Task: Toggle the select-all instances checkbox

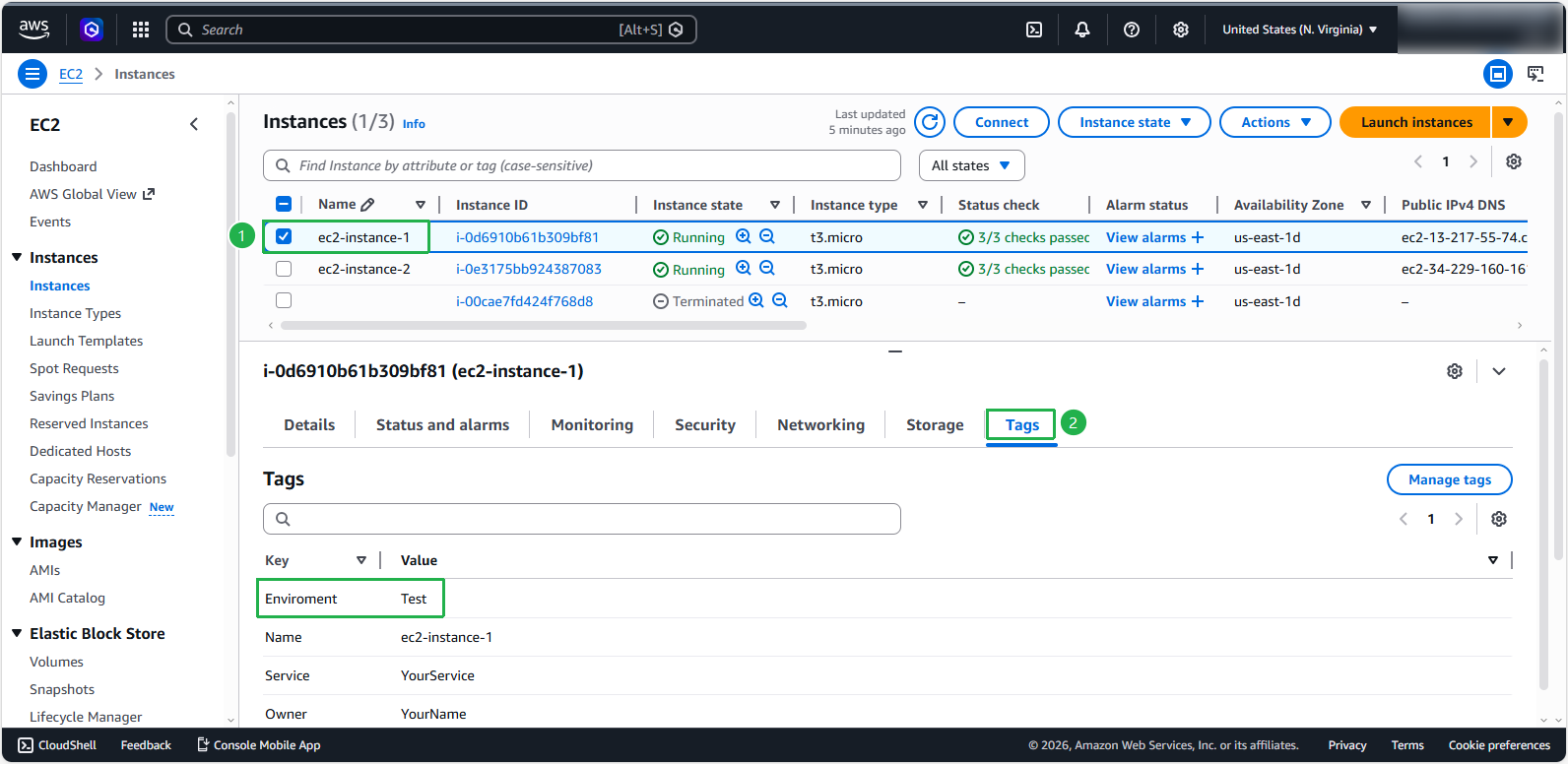Action: 284,204
